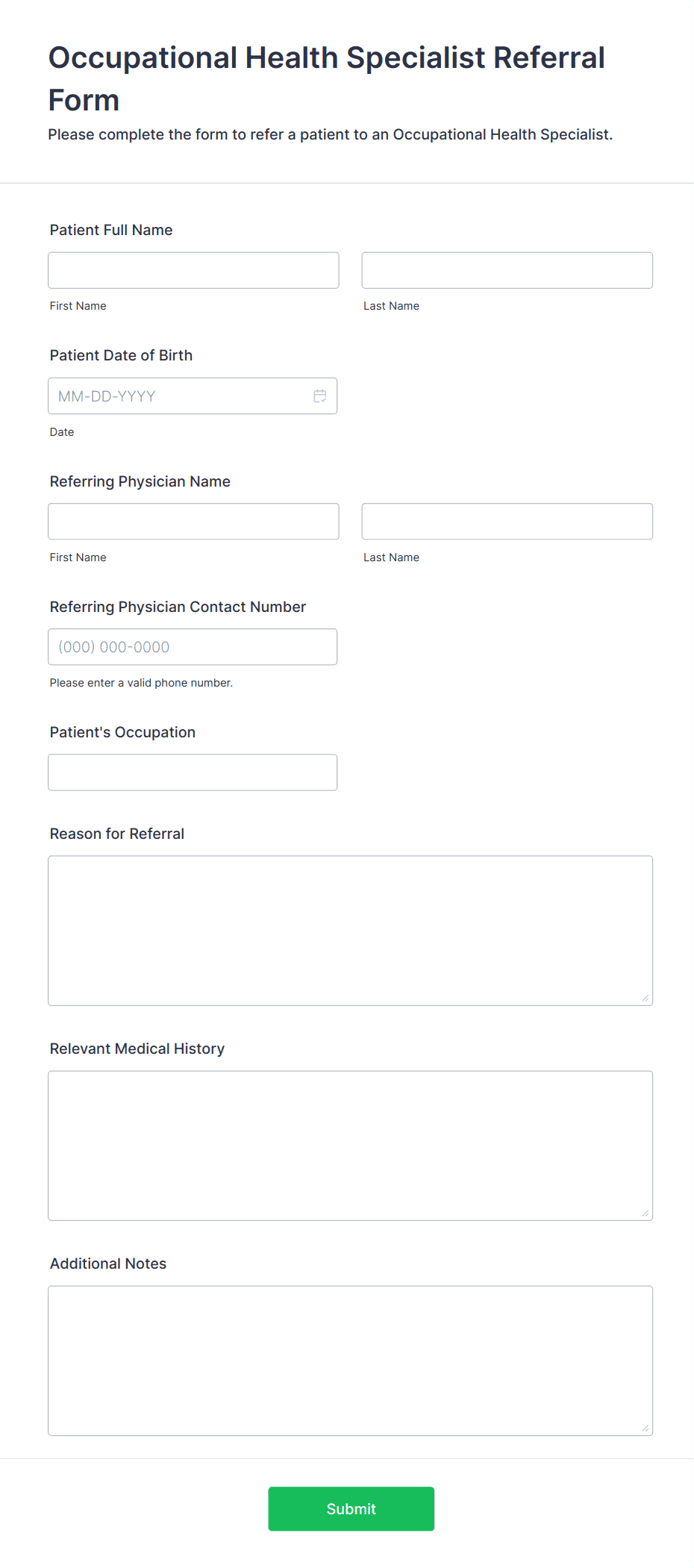Open the calendar date picker icon
Image resolution: width=694 pixels, height=1568 pixels.
pyautogui.click(x=319, y=396)
